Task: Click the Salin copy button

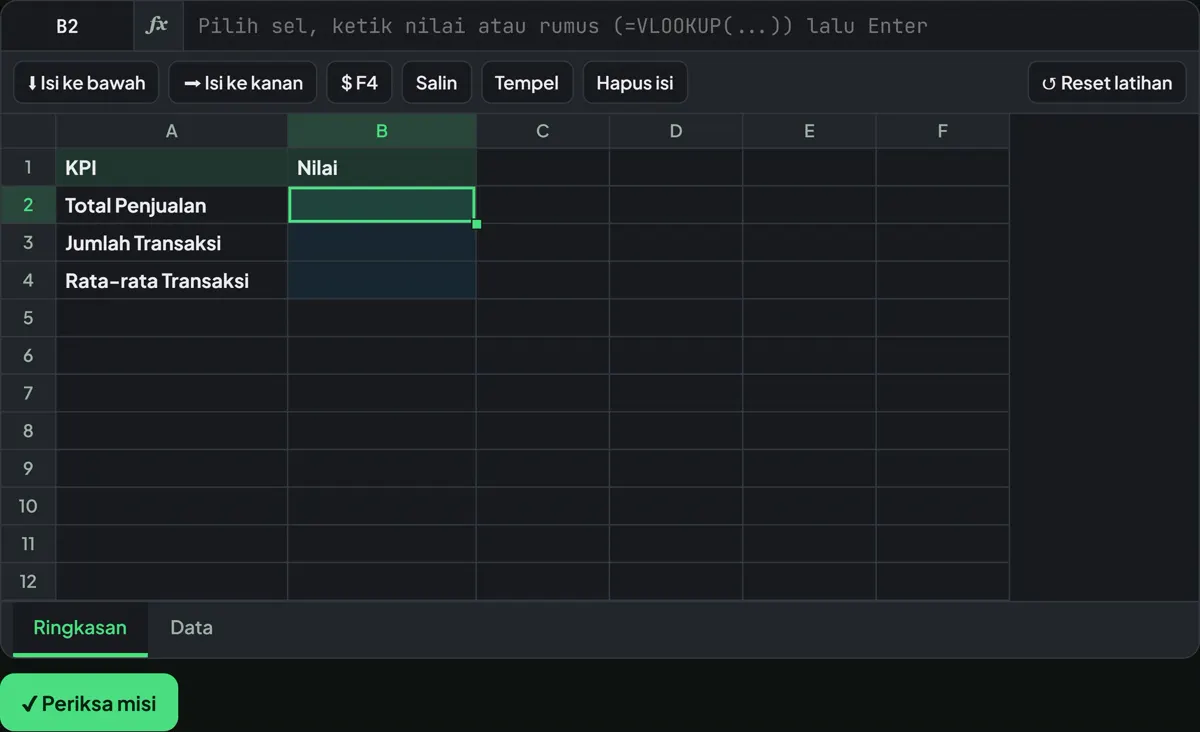Action: [x=436, y=83]
